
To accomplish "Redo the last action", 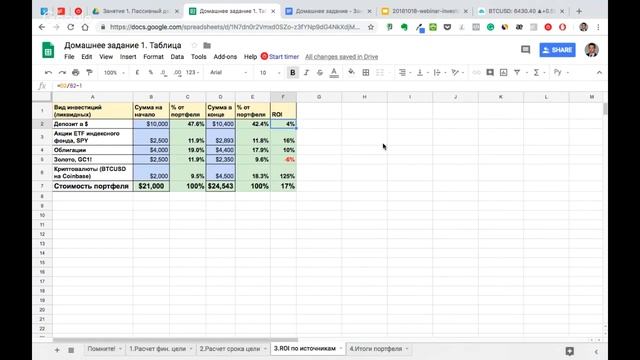I will (x=62, y=73).
